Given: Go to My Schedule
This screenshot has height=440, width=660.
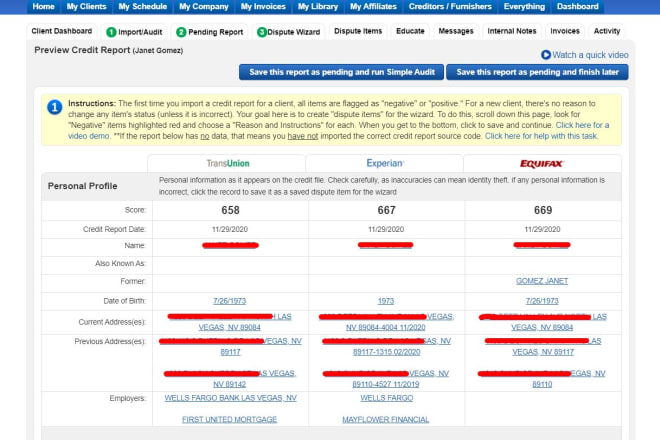Looking at the screenshot, I should [143, 7].
